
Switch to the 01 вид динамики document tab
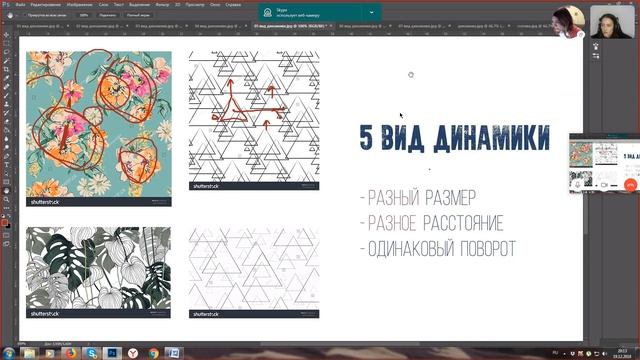39,26
